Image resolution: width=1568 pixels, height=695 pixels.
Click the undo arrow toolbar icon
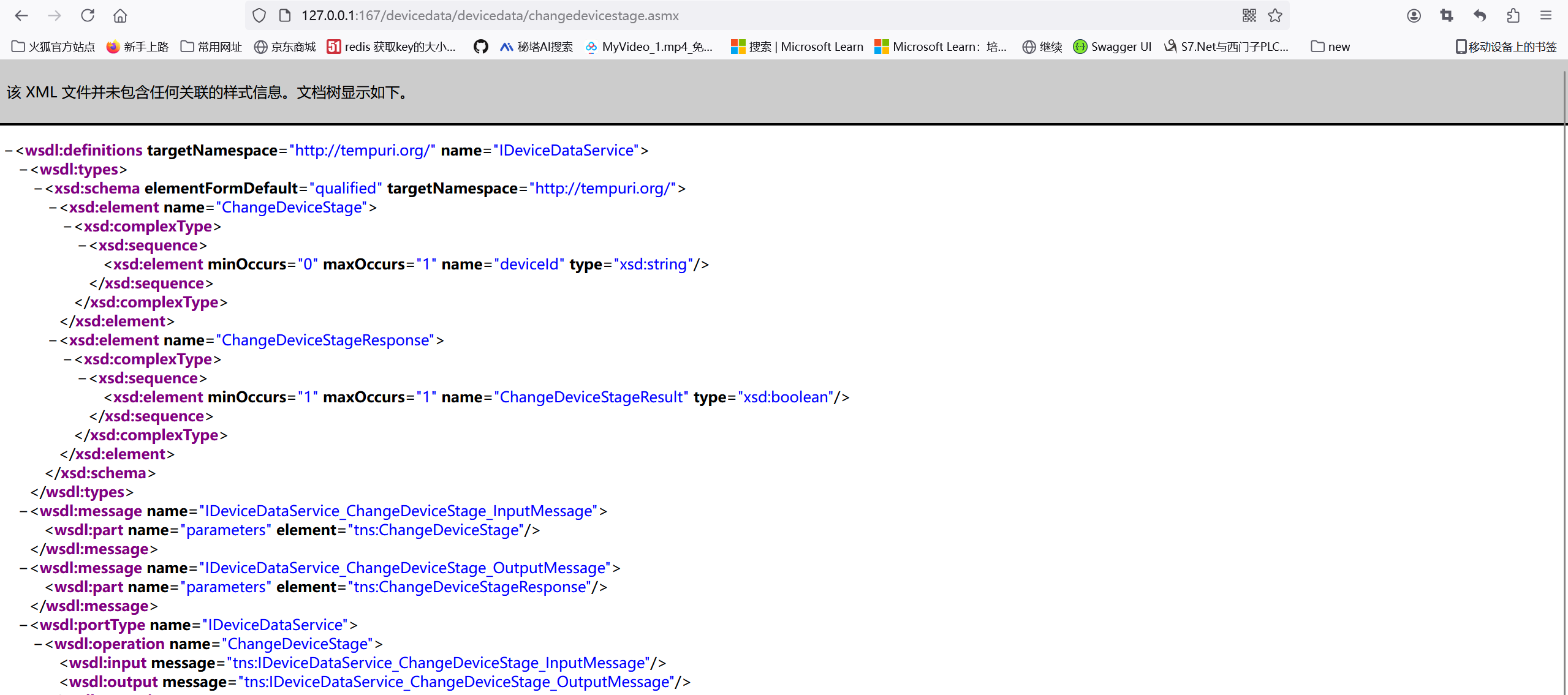point(1480,15)
